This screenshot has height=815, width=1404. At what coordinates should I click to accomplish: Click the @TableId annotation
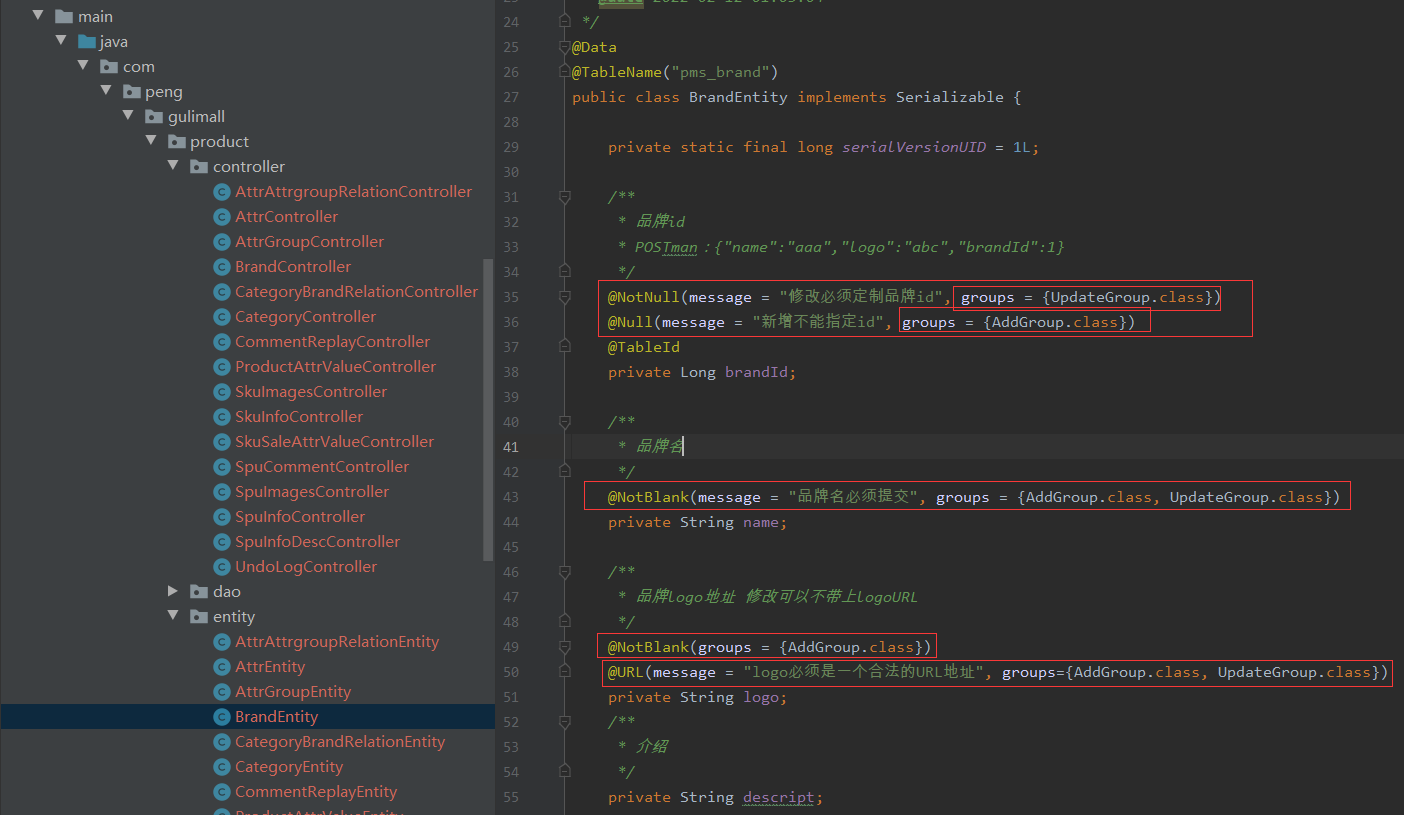coord(644,347)
